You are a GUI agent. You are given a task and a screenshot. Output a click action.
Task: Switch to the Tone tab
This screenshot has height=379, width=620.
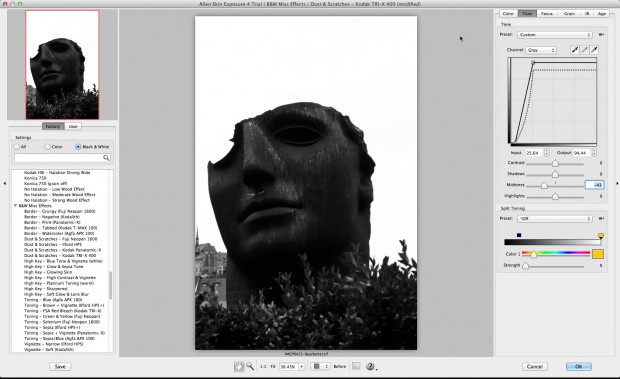[527, 13]
